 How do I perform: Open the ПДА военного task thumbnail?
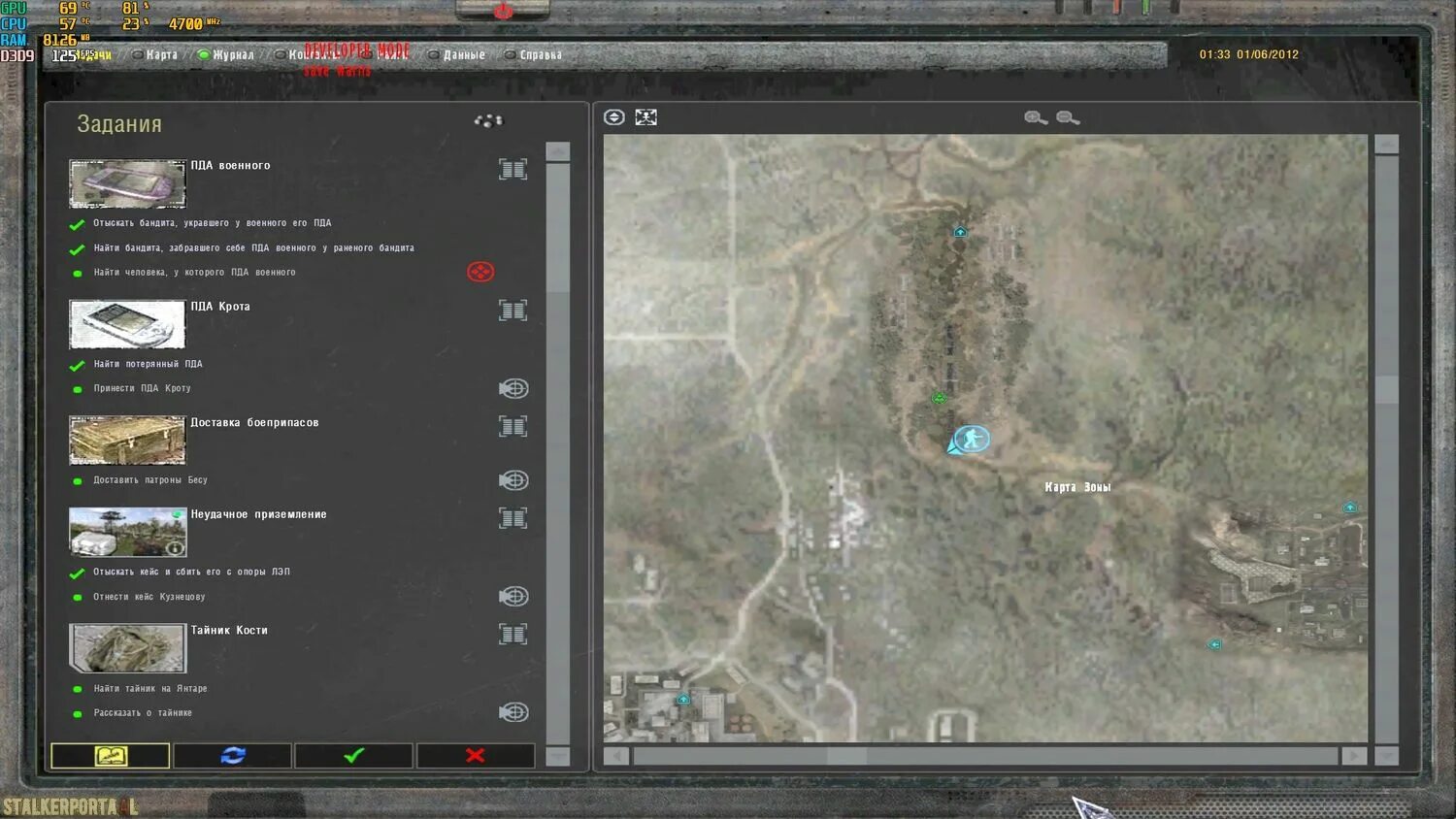(127, 184)
